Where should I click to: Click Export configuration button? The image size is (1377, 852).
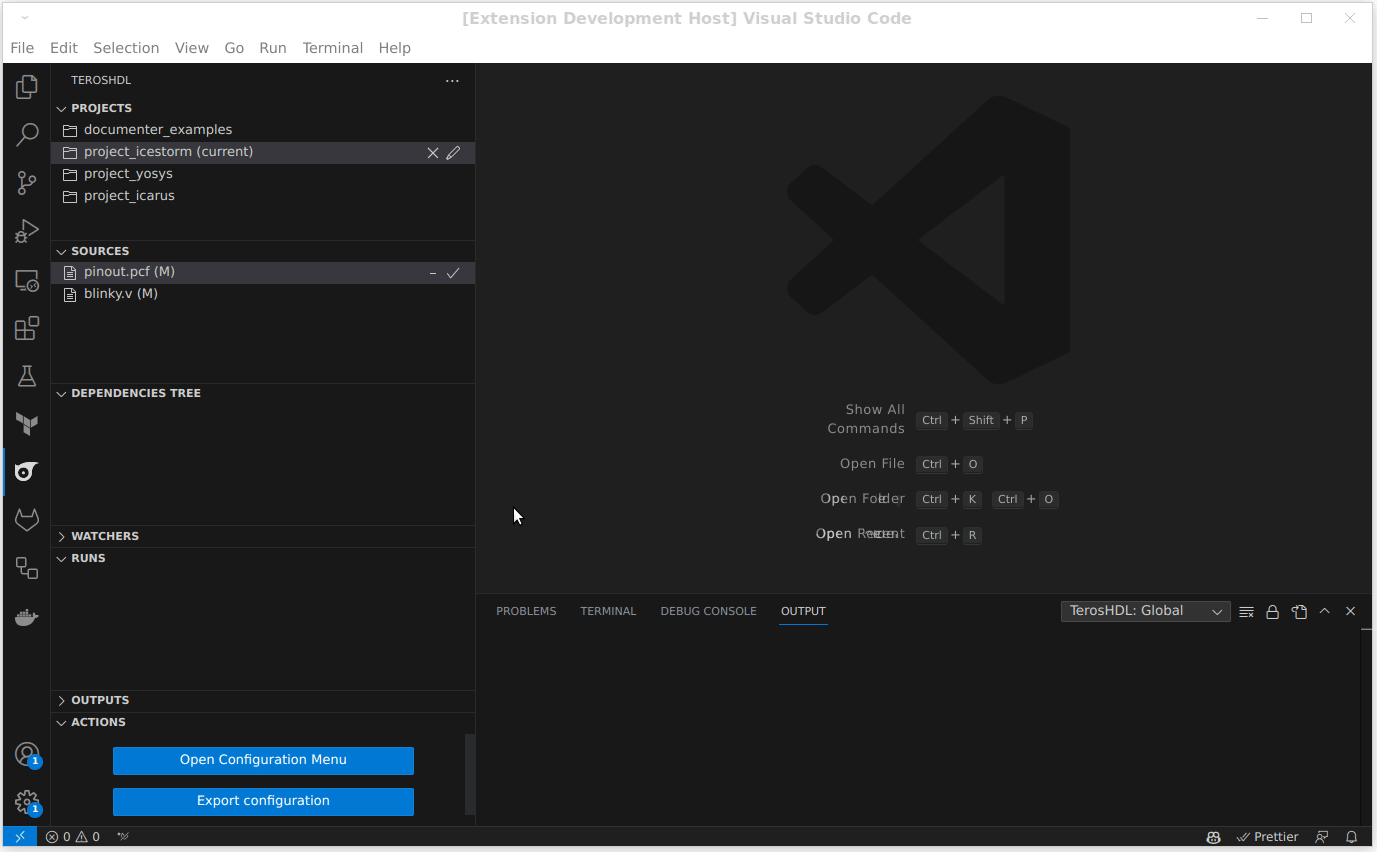263,801
